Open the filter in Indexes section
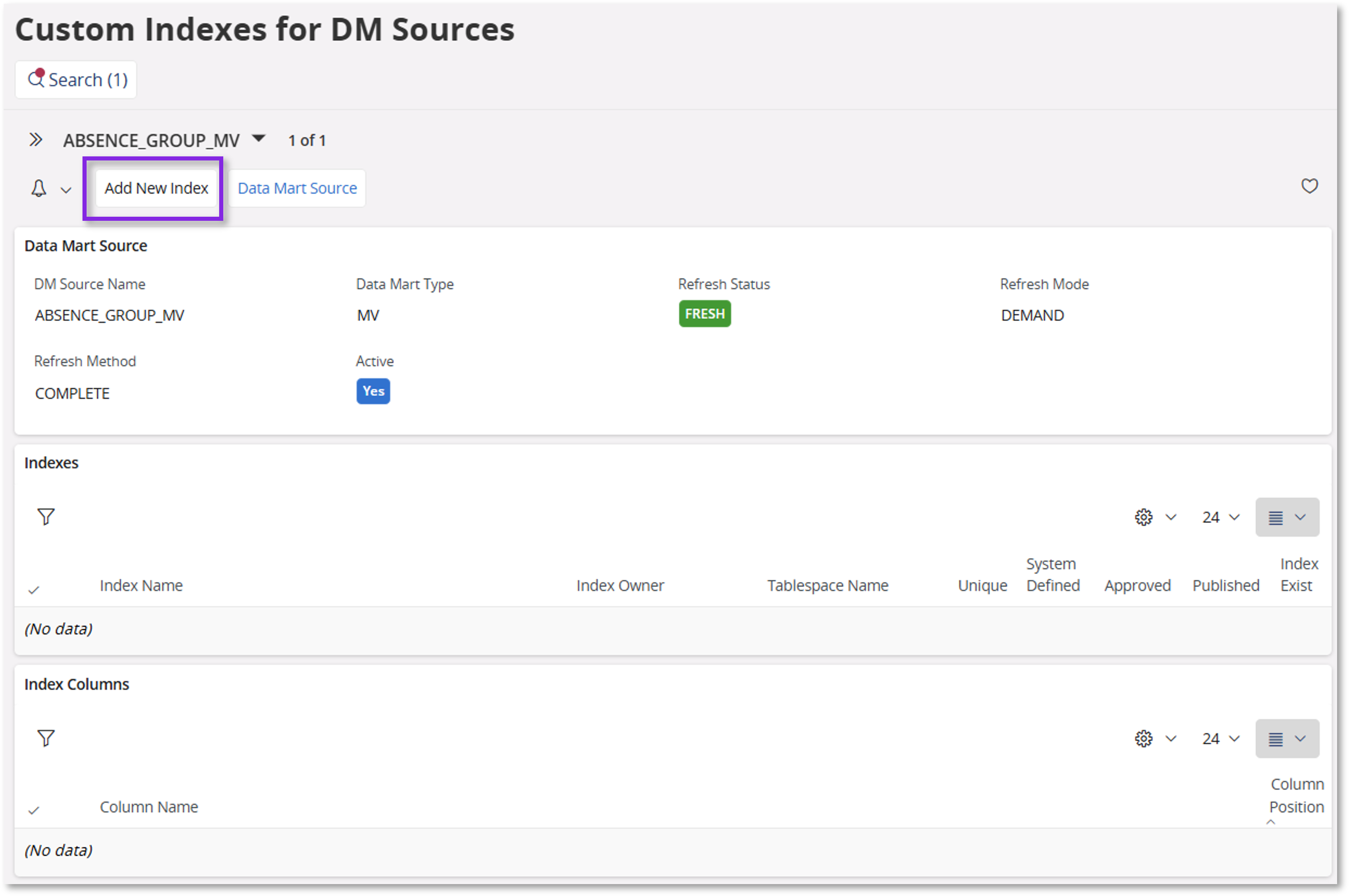 [x=46, y=517]
